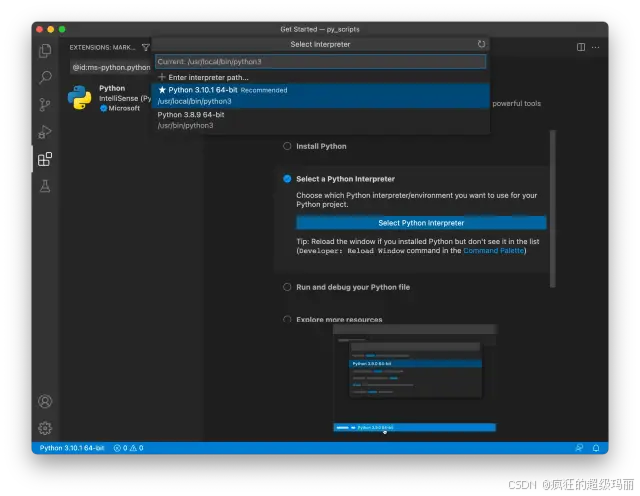Image resolution: width=640 pixels, height=496 pixels.
Task: Click the filter extensions funnel icon
Action: (146, 47)
